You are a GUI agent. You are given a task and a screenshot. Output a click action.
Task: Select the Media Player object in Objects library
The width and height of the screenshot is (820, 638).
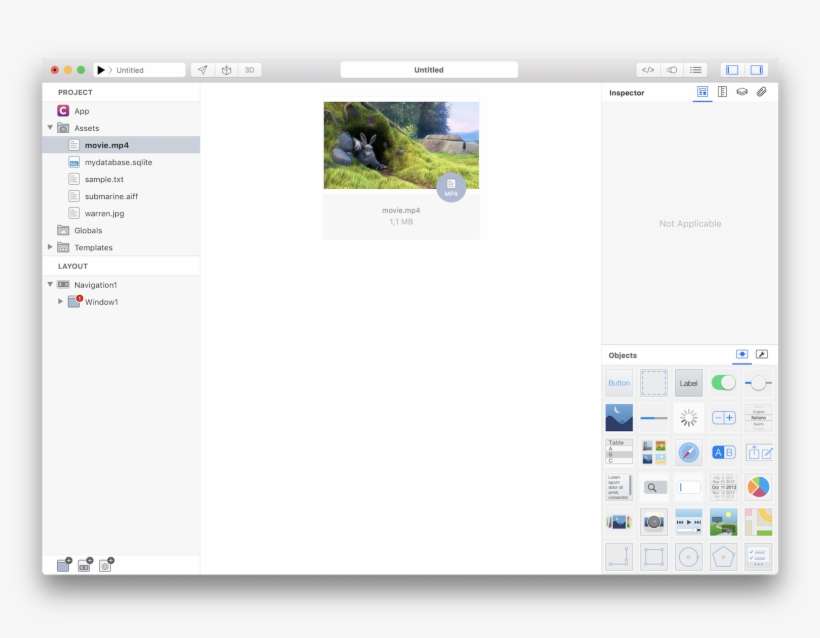[688, 521]
